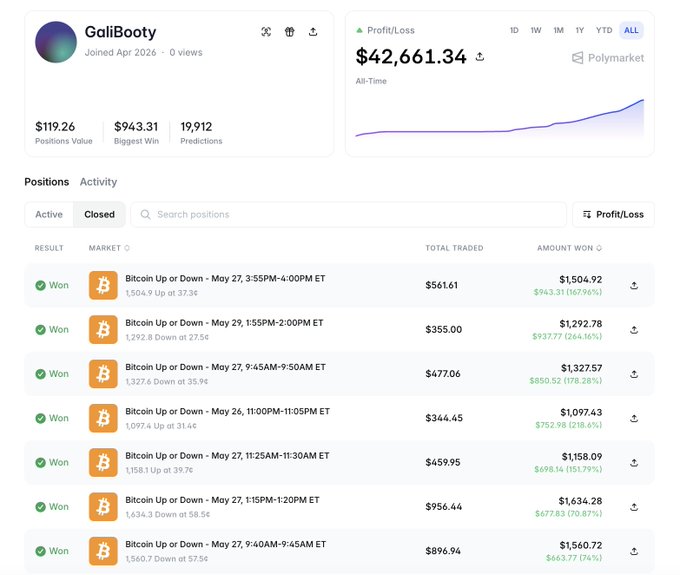Switch to Active positions
The width and height of the screenshot is (680, 575).
click(x=49, y=214)
